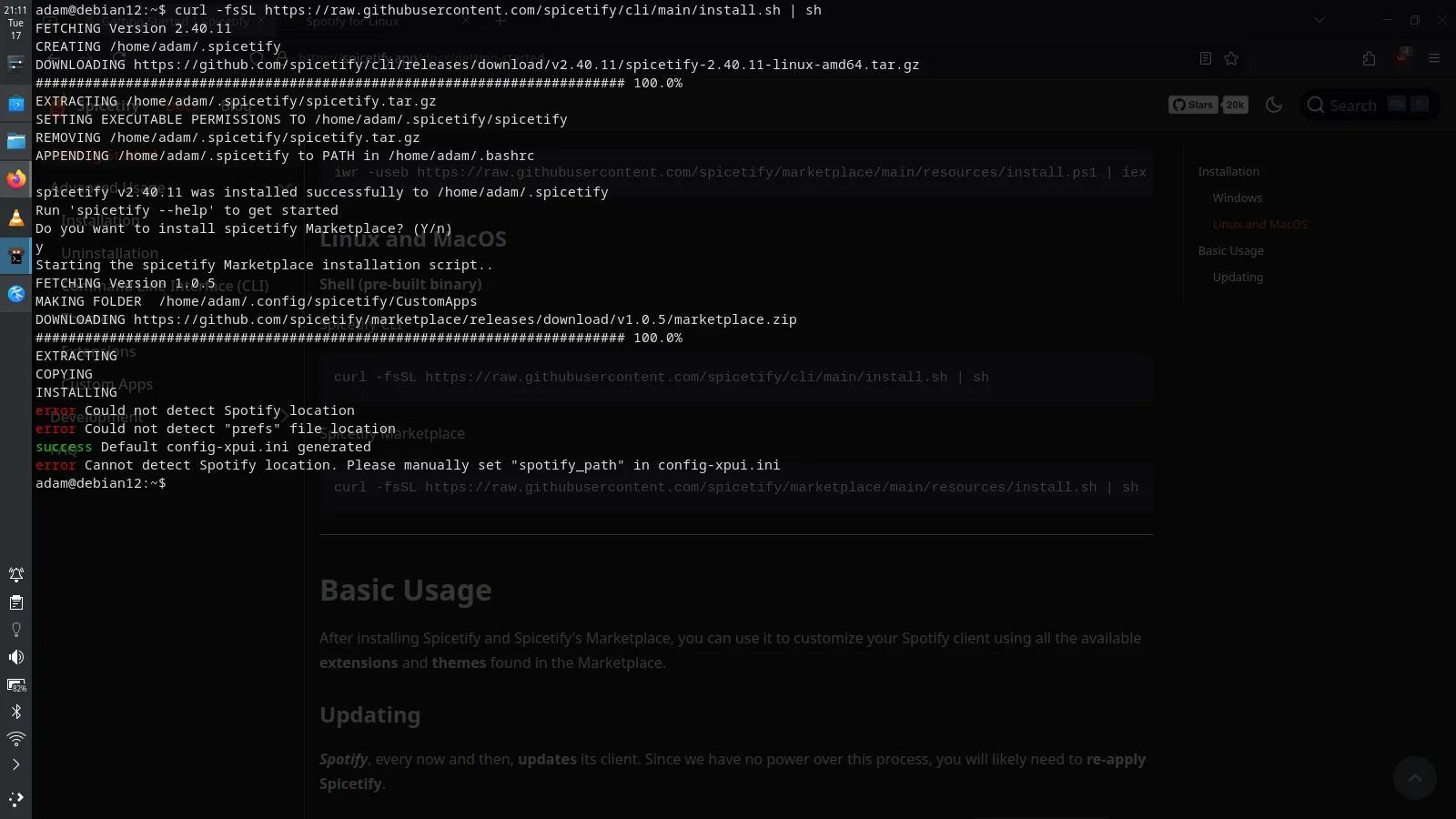Open the Dolphin file manager folder icon

tap(15, 141)
